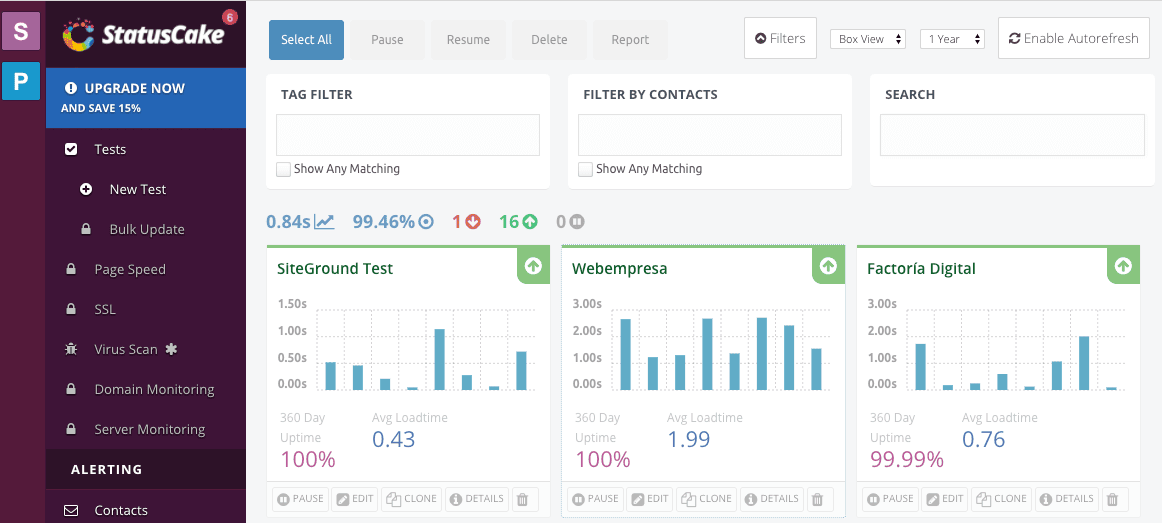1162x523 pixels.
Task: Click the StatusCake logo
Action: point(142,34)
